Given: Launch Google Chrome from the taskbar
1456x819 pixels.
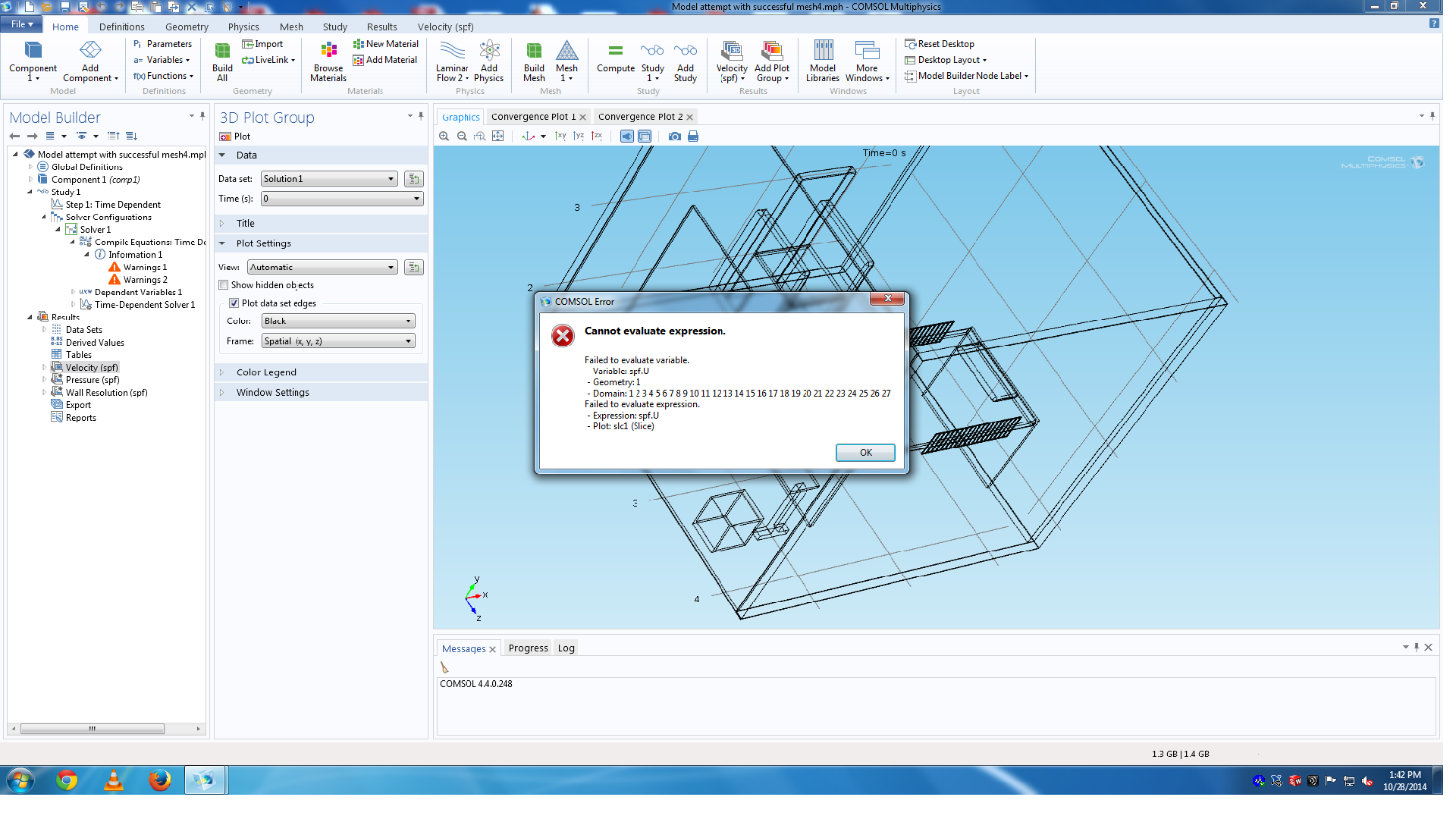Looking at the screenshot, I should [x=67, y=780].
